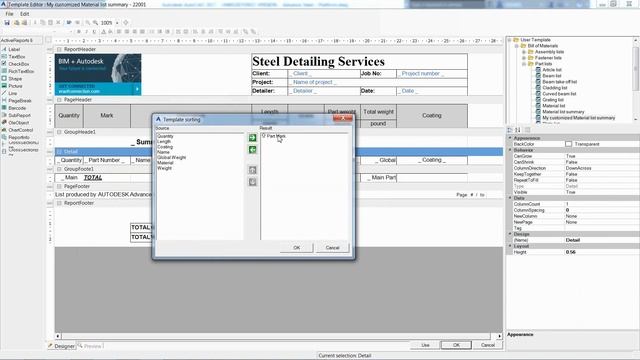Image resolution: width=640 pixels, height=360 pixels.
Task: Collapse the User Template tree node
Action: click(x=510, y=40)
